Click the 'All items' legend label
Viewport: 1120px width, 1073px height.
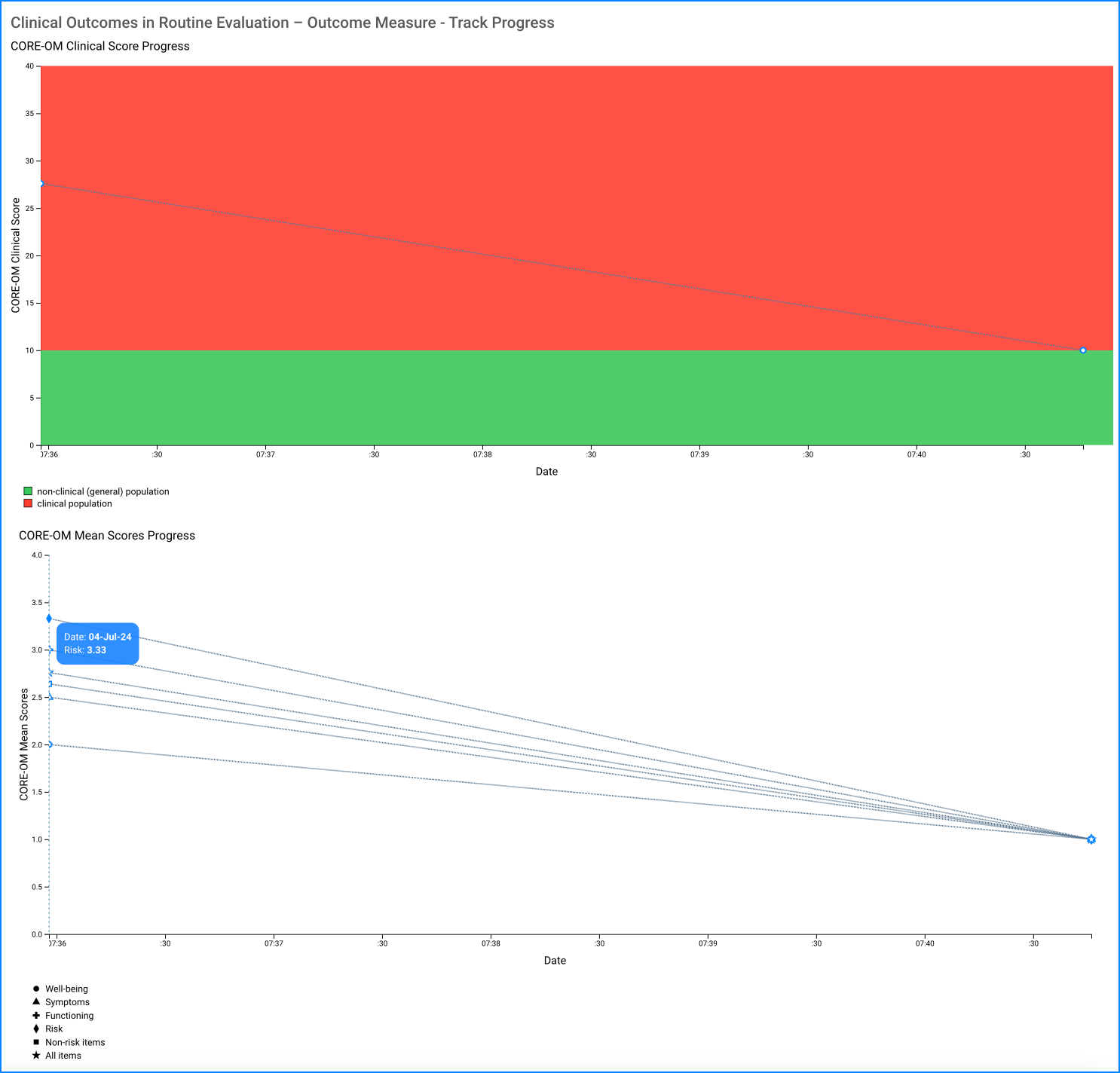pos(63,1056)
